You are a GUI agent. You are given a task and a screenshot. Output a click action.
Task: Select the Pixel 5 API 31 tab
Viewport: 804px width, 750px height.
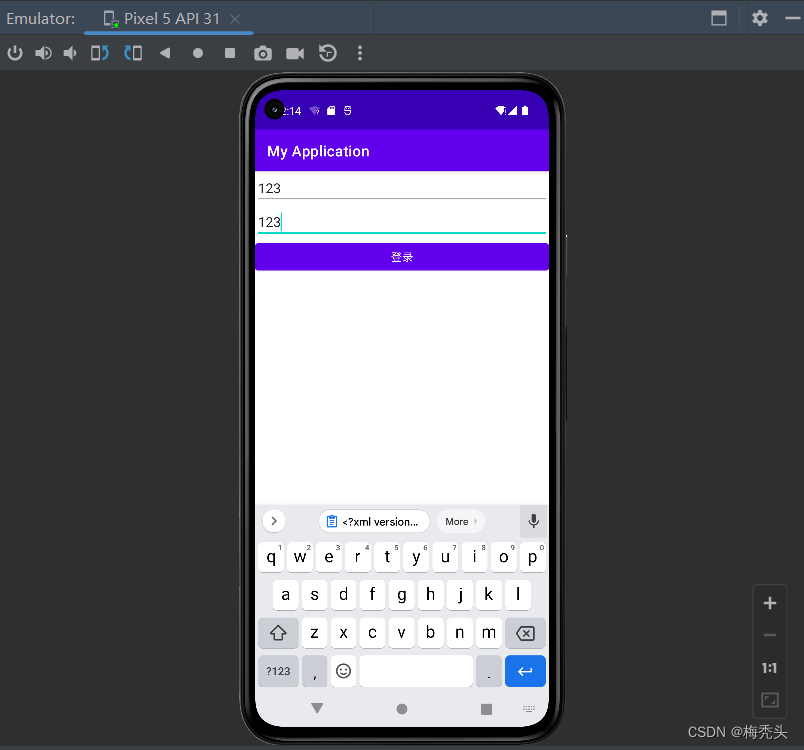point(168,18)
